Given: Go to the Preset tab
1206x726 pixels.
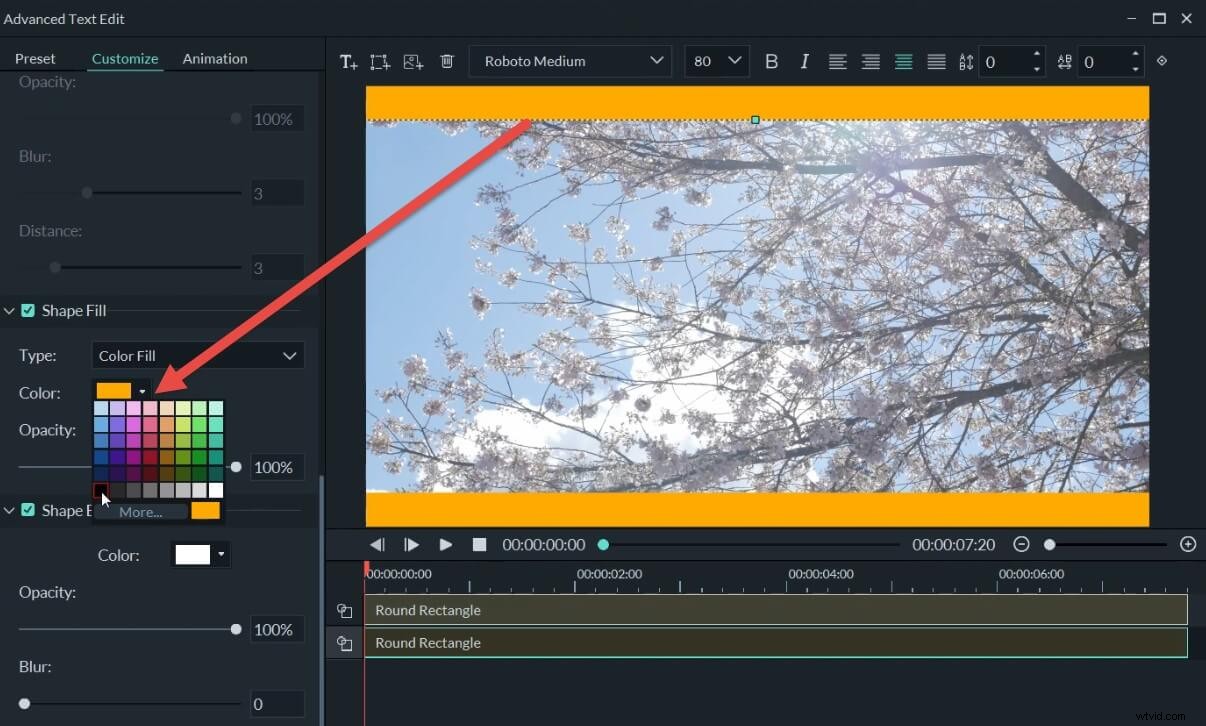Looking at the screenshot, I should [36, 58].
